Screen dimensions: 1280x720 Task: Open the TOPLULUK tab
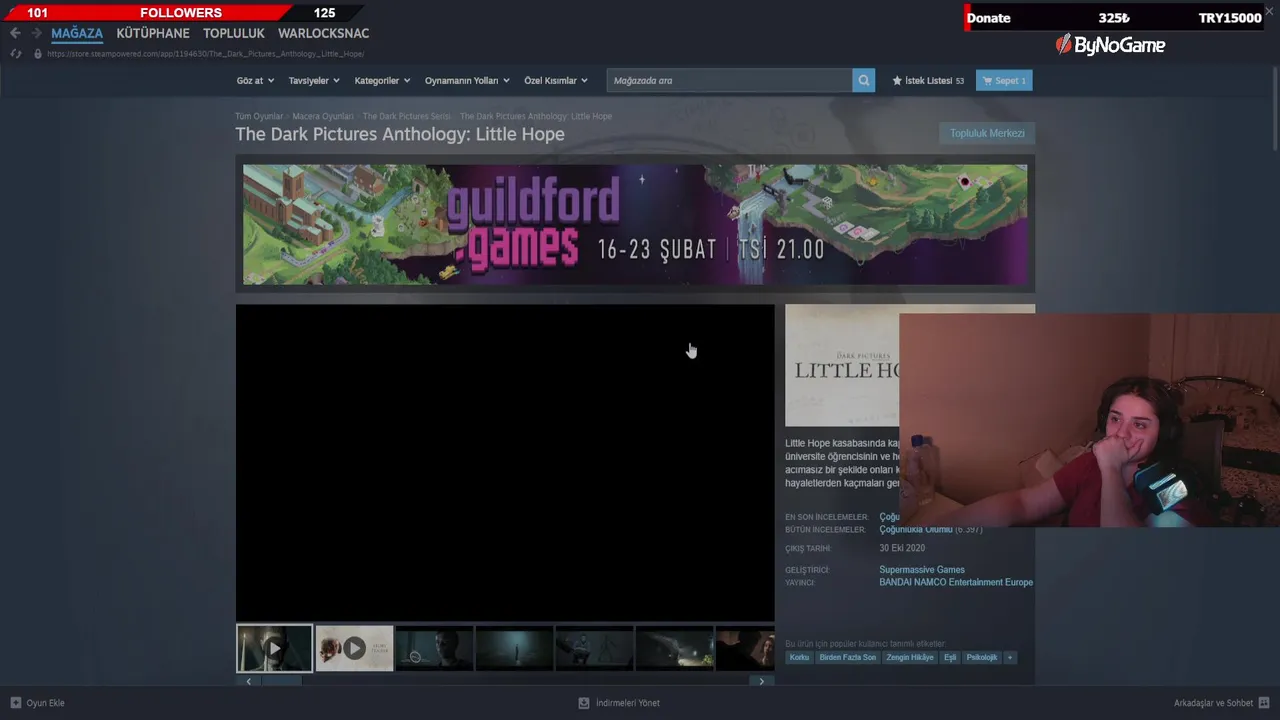click(234, 33)
